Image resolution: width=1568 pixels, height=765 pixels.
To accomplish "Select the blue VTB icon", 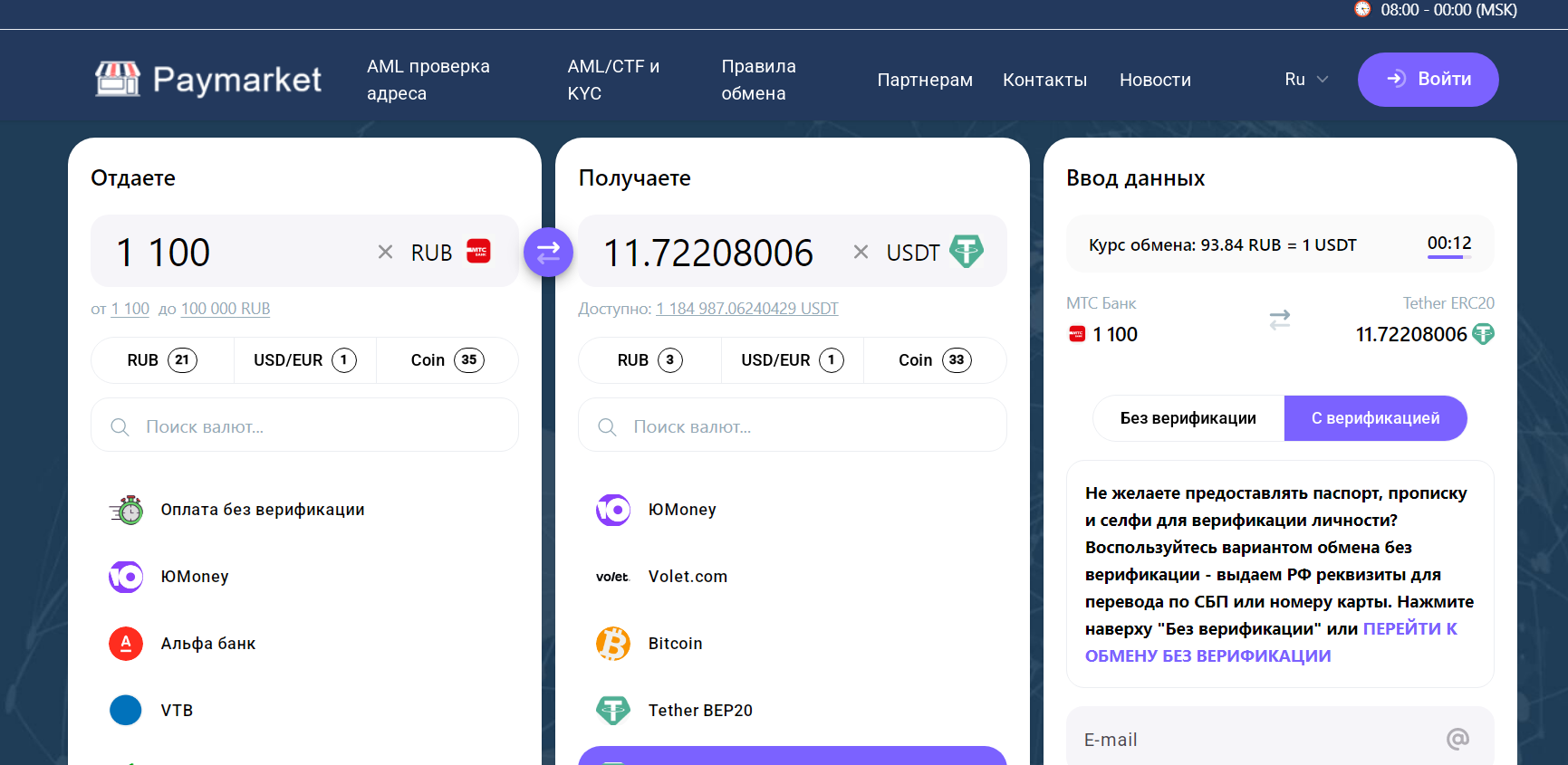I will 126,710.
